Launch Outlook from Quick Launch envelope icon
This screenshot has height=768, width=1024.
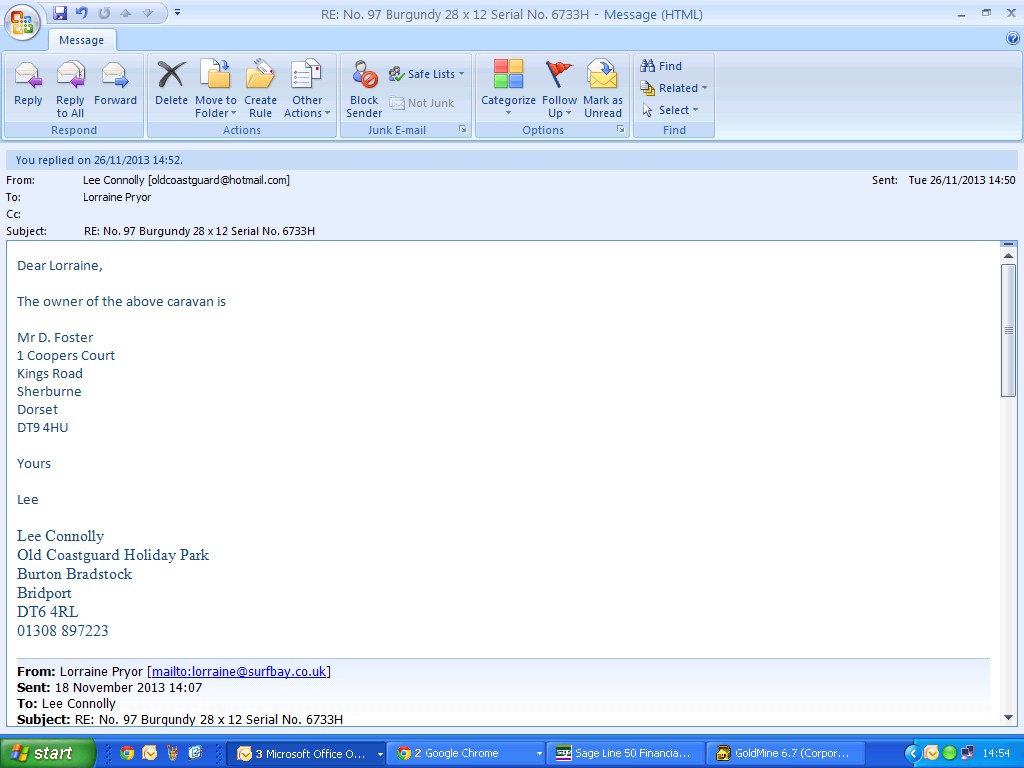click(x=150, y=753)
